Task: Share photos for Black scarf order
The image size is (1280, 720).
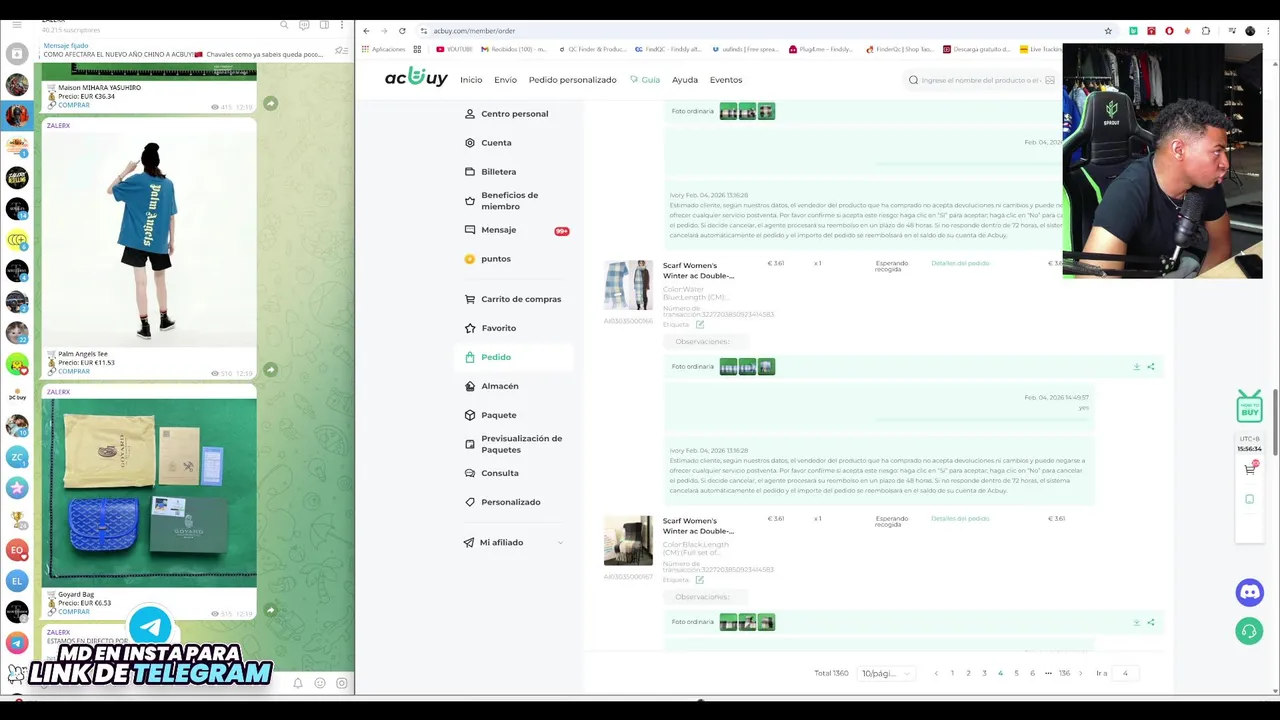Action: (1151, 622)
